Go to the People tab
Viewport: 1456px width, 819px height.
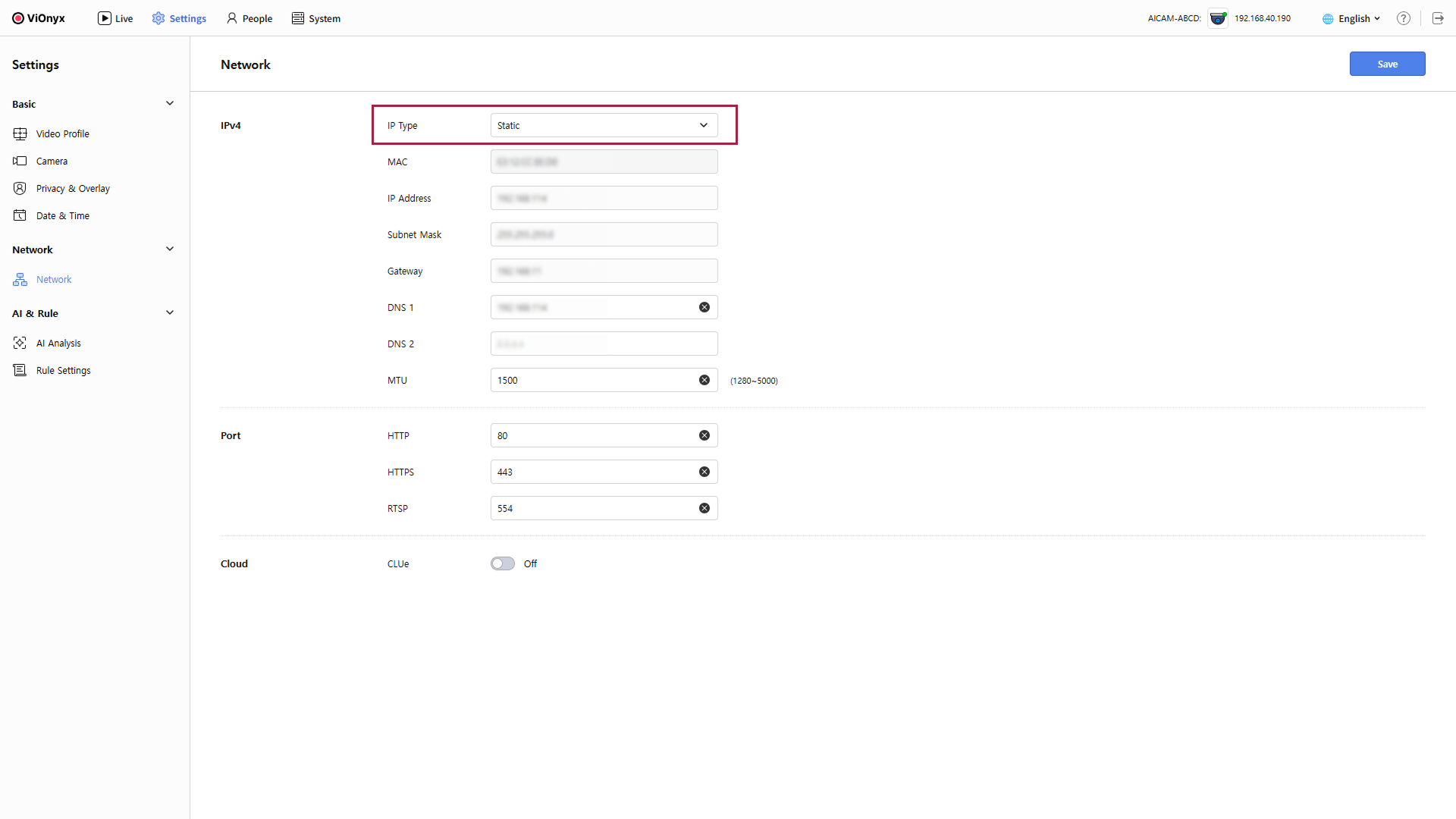click(249, 19)
